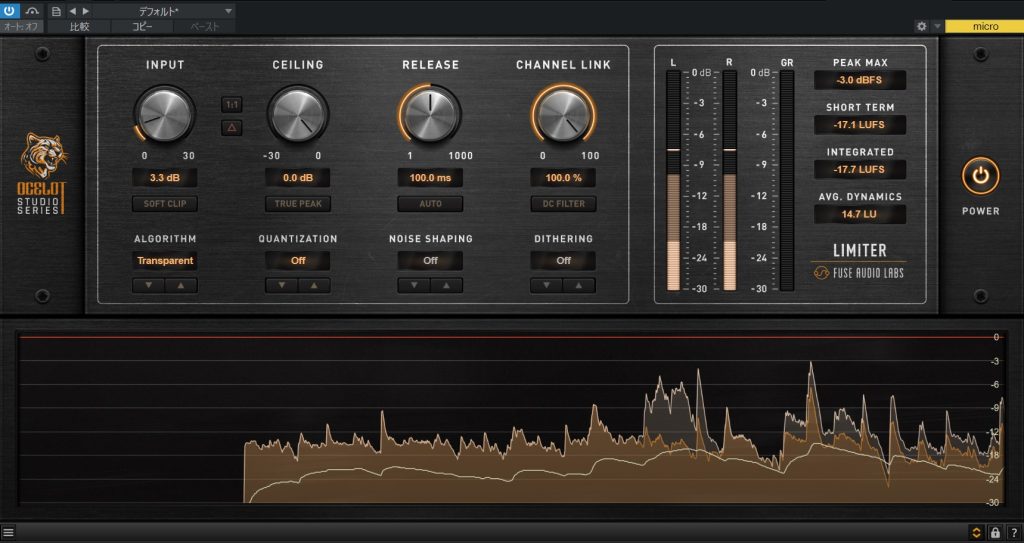This screenshot has height=543, width=1024.
Task: Open help with the question mark icon
Action: [x=1013, y=532]
